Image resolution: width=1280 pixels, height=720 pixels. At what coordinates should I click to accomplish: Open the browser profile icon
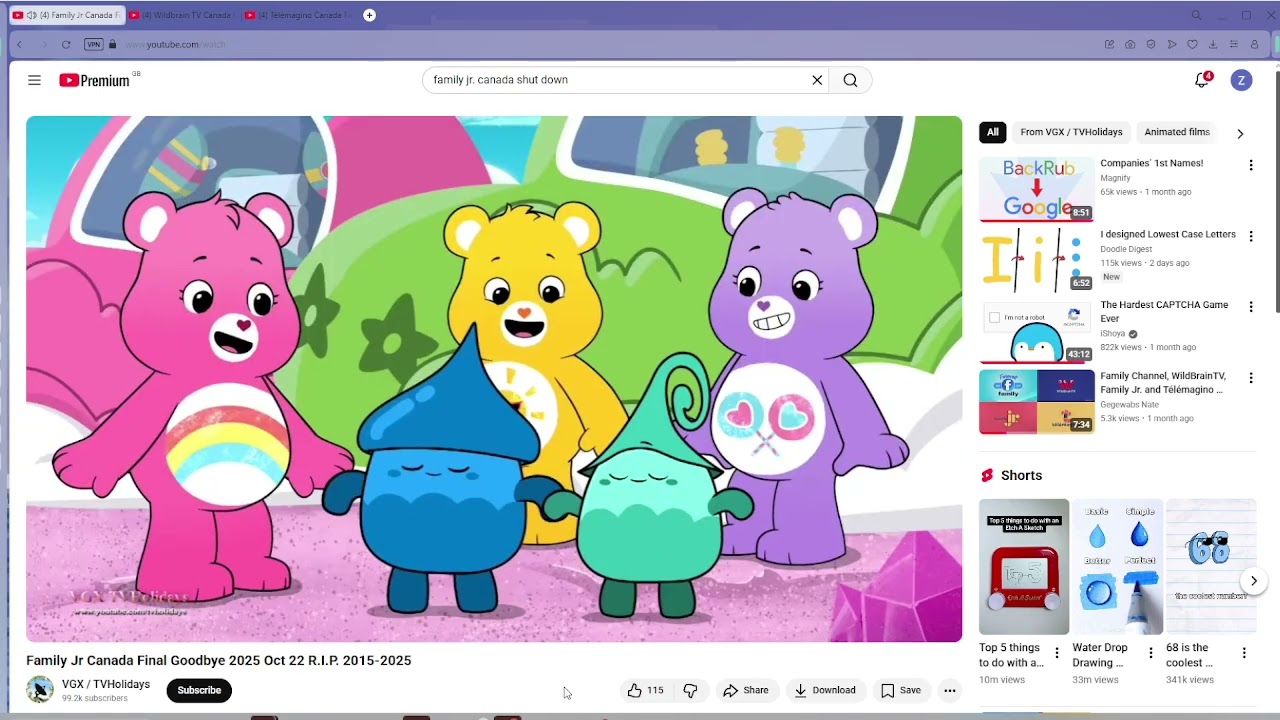1254,44
